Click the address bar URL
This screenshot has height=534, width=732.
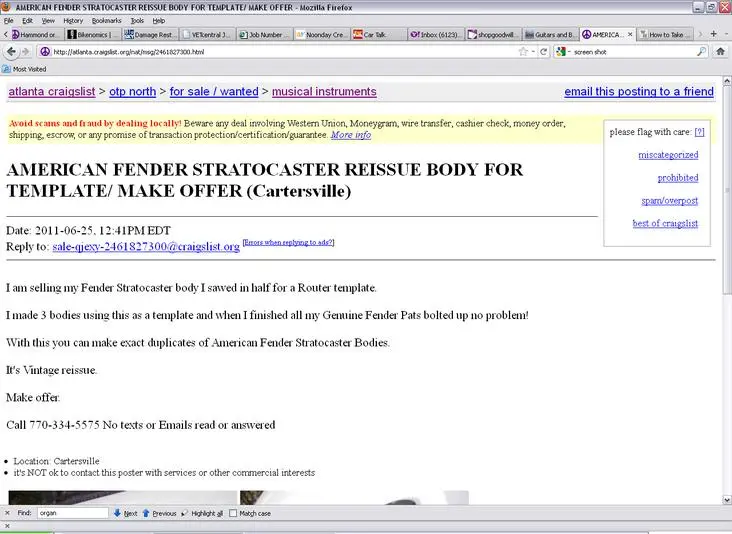coord(129,52)
